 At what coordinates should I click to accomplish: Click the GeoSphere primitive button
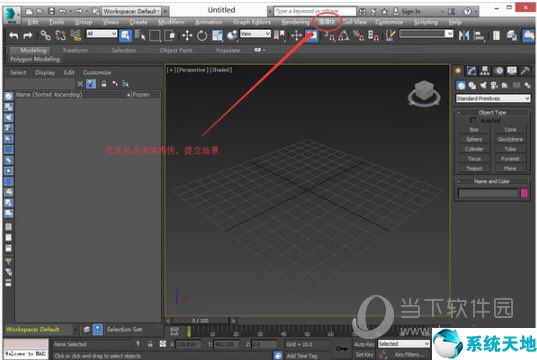(510, 139)
